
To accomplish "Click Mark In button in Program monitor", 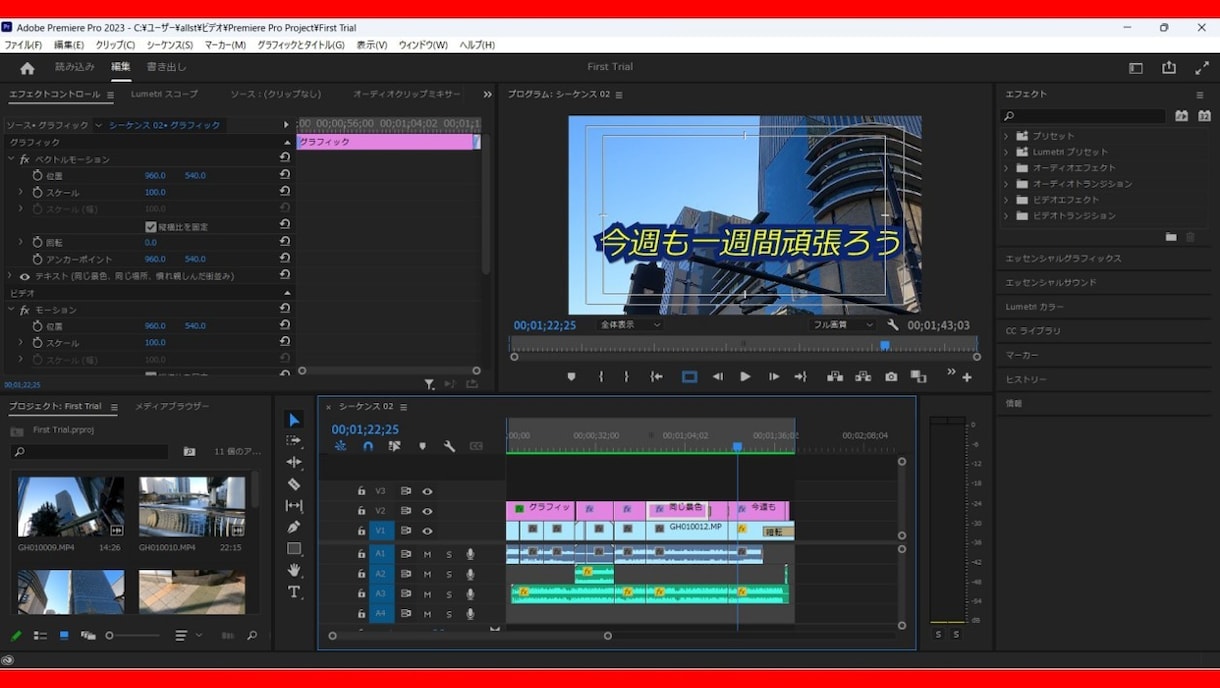I will click(x=601, y=377).
